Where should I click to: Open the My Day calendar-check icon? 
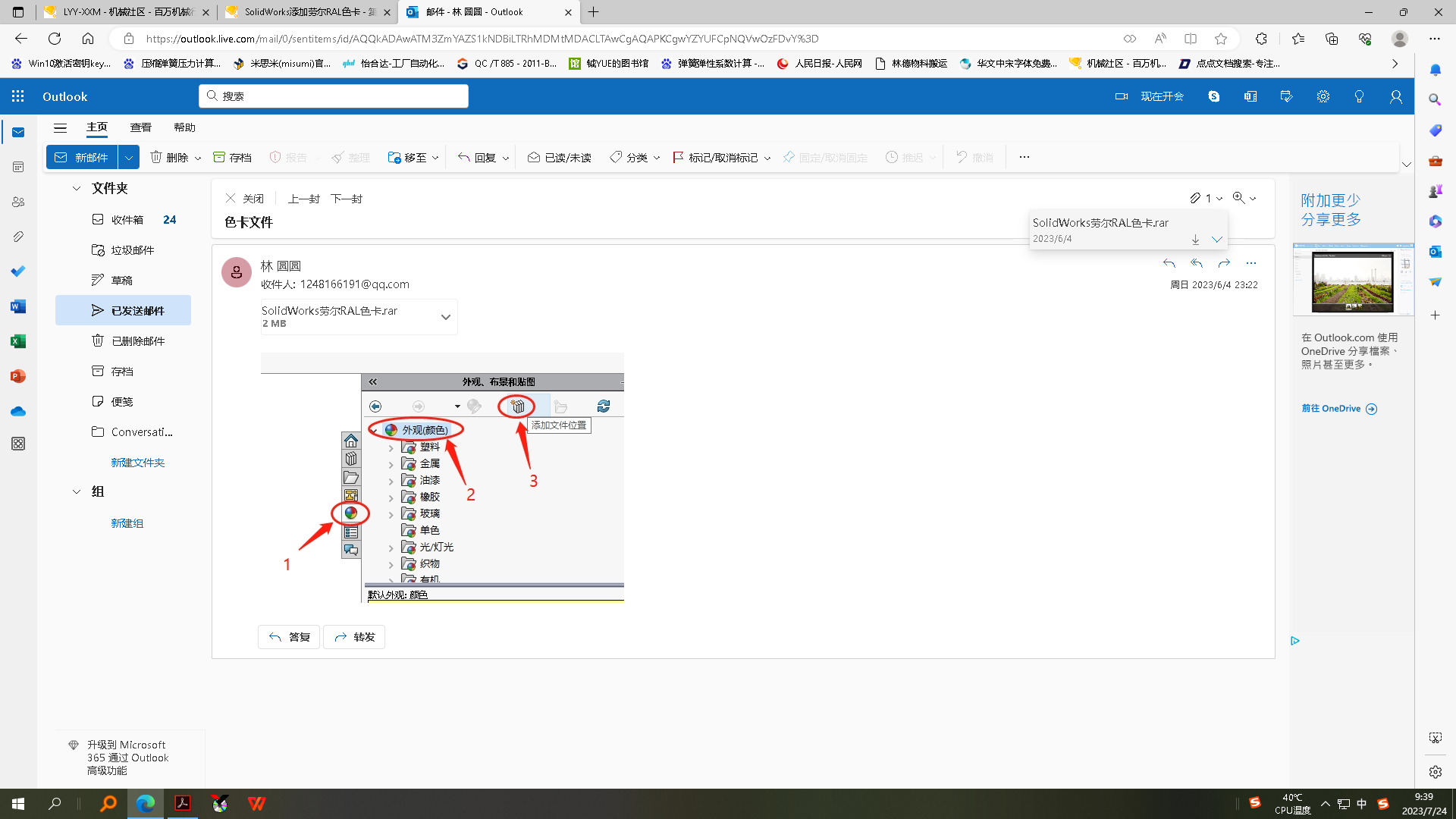[1287, 96]
